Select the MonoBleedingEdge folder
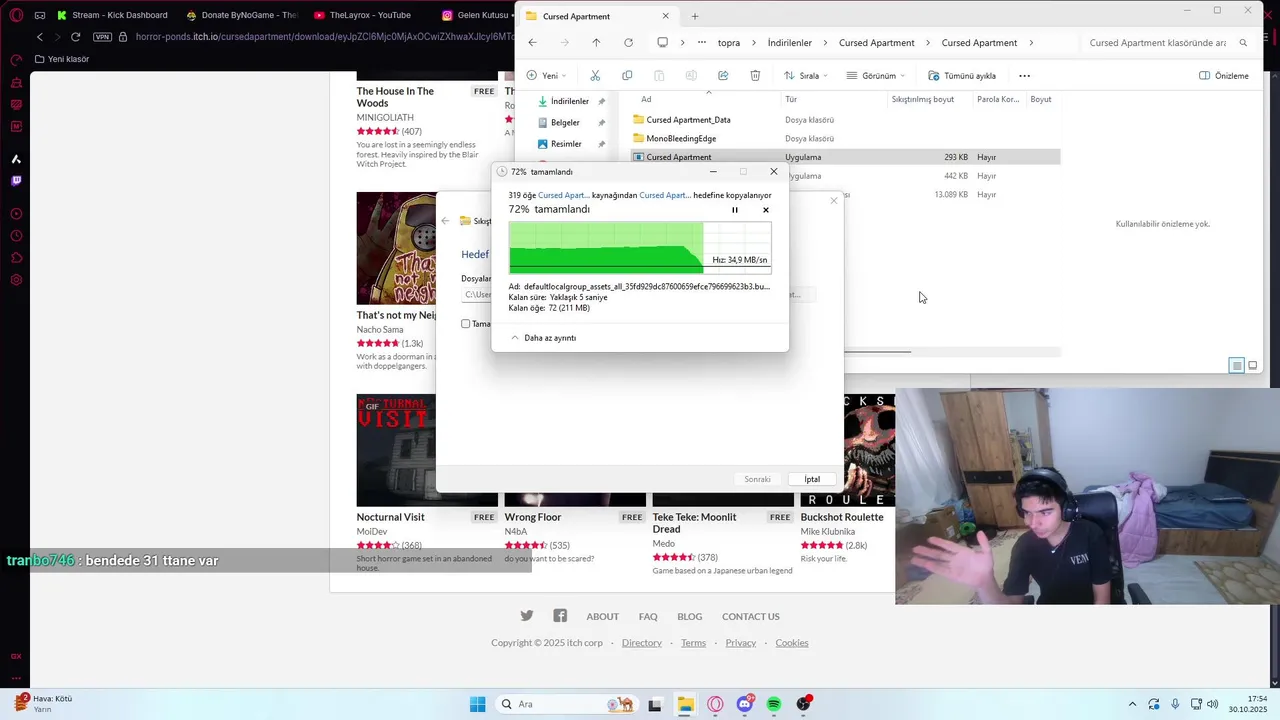The image size is (1280, 720). 681,139
